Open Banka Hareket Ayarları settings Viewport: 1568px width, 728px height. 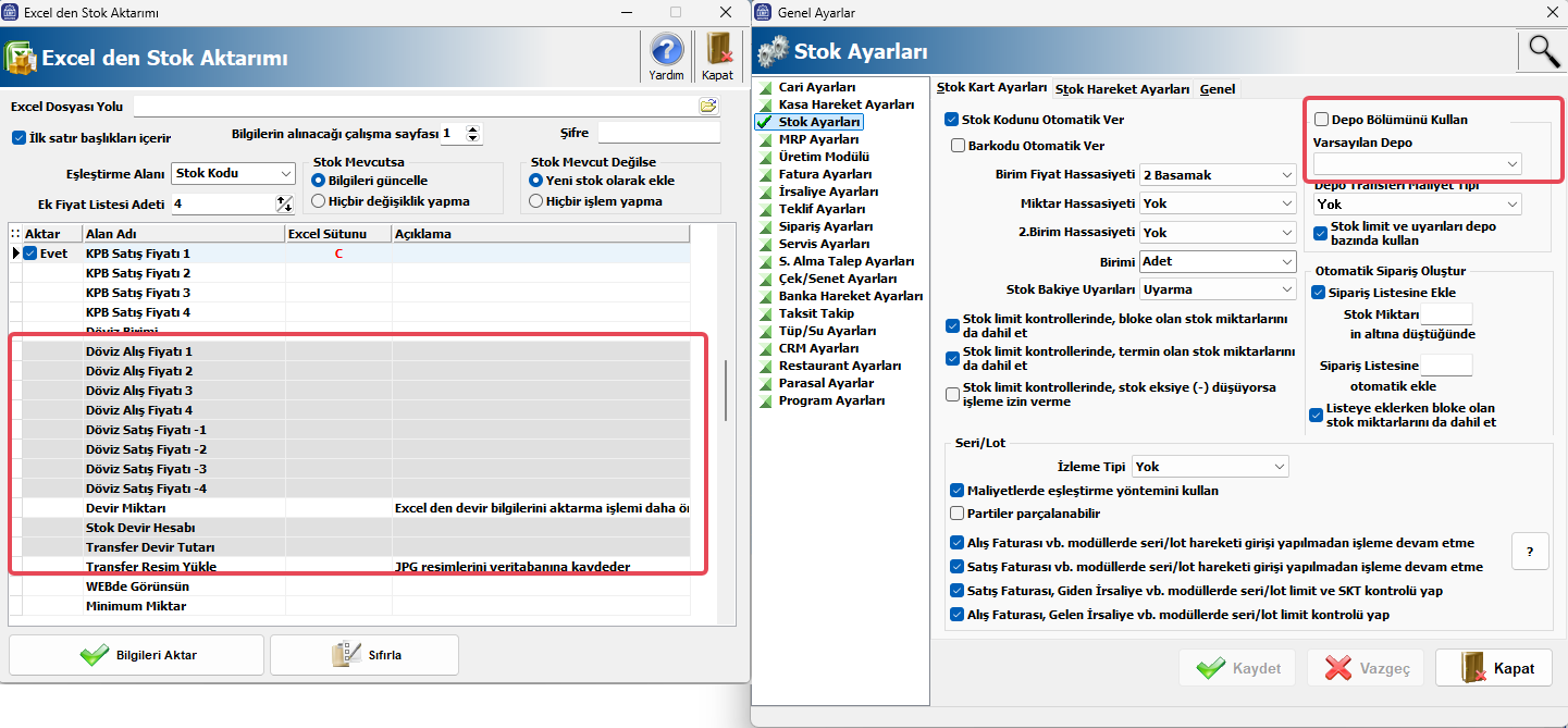click(x=850, y=296)
